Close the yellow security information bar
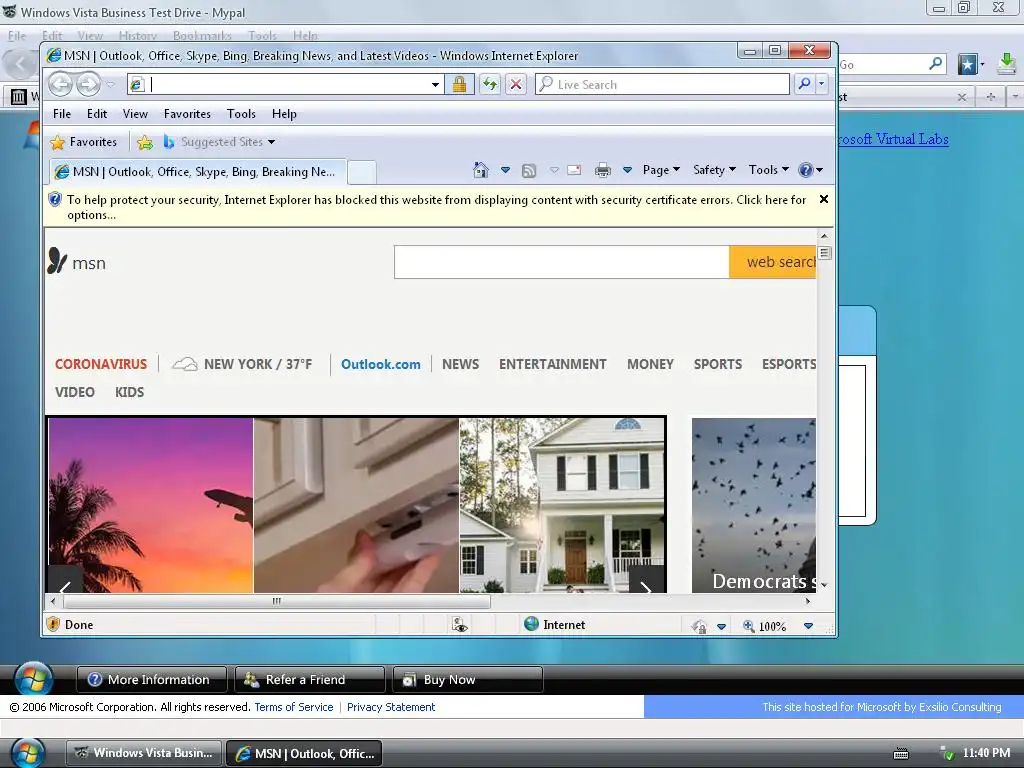Image resolution: width=1024 pixels, height=768 pixels. (x=824, y=199)
